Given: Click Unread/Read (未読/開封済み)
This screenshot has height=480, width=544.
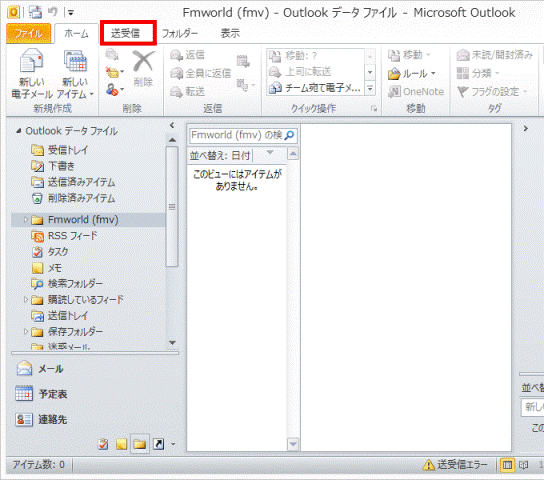Looking at the screenshot, I should pyautogui.click(x=494, y=55).
